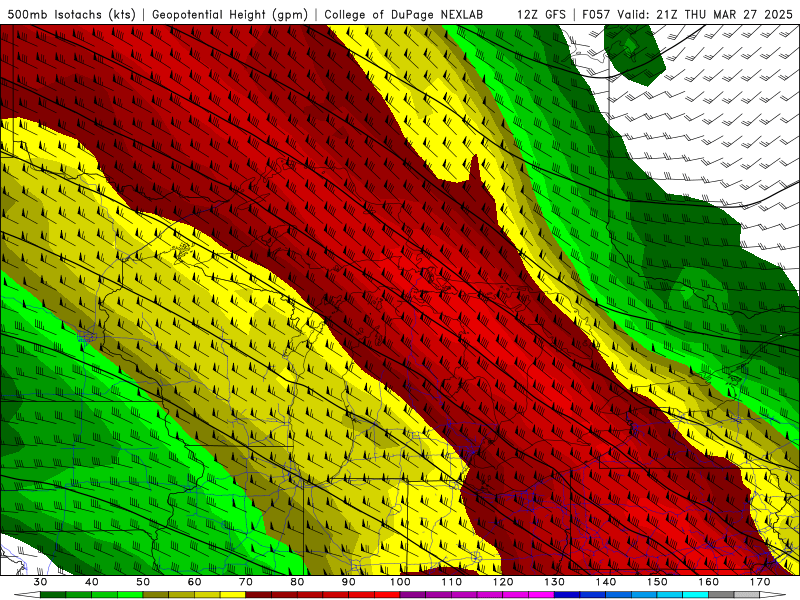Click the right arrow end of the color bar

(773, 595)
